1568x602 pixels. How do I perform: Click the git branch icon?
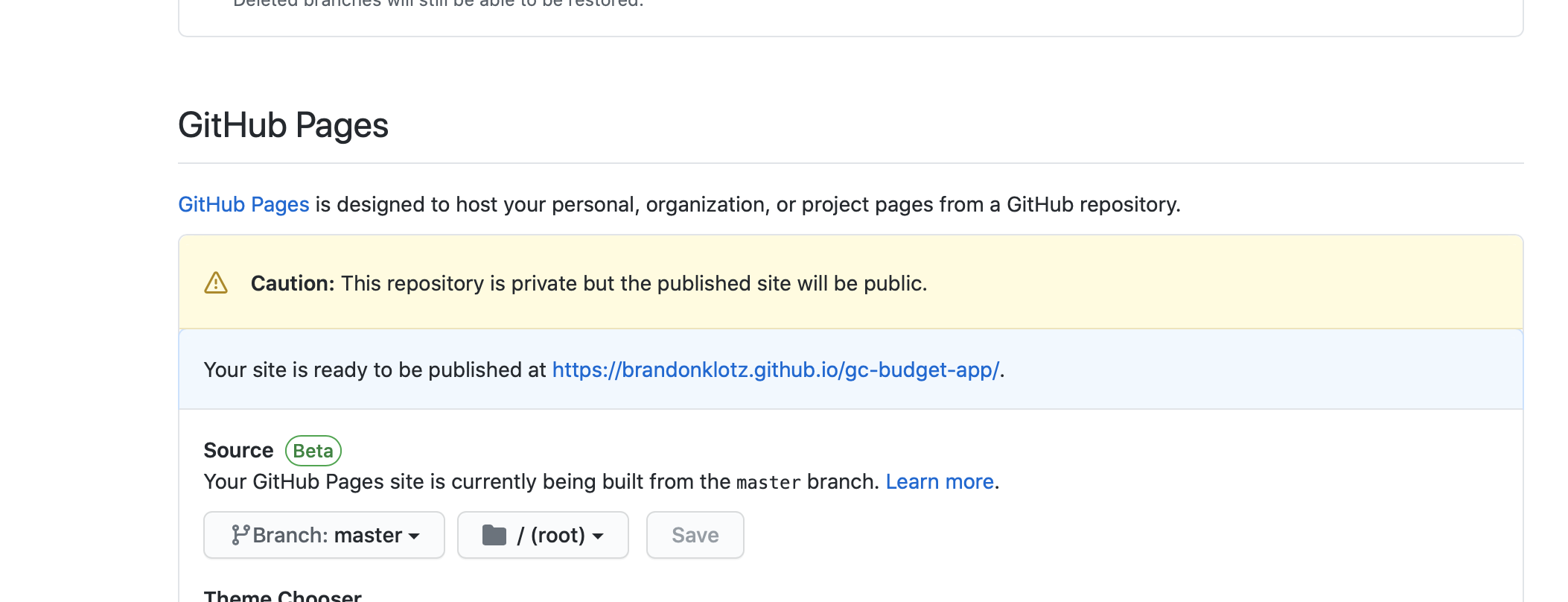click(x=240, y=535)
